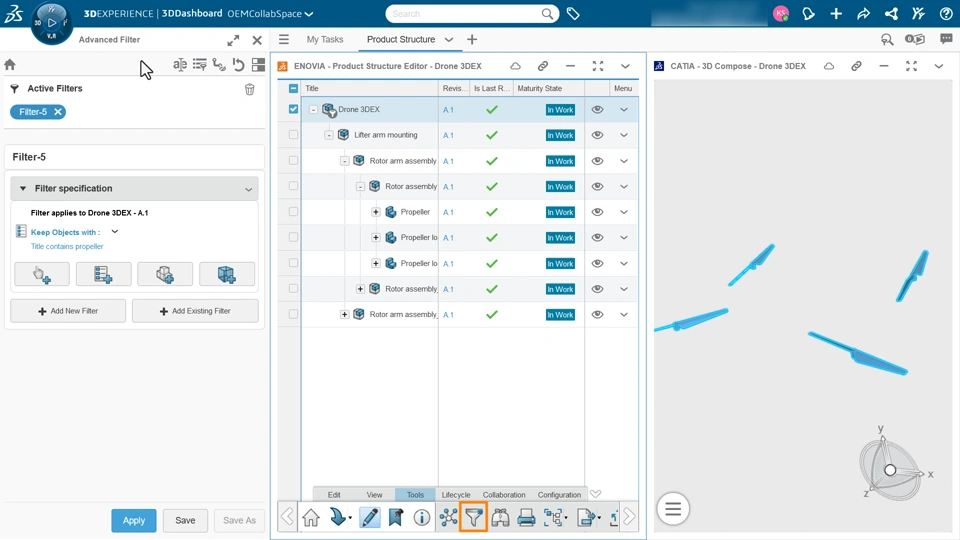Open the row menu chevron for Drone 3DEX

click(624, 110)
